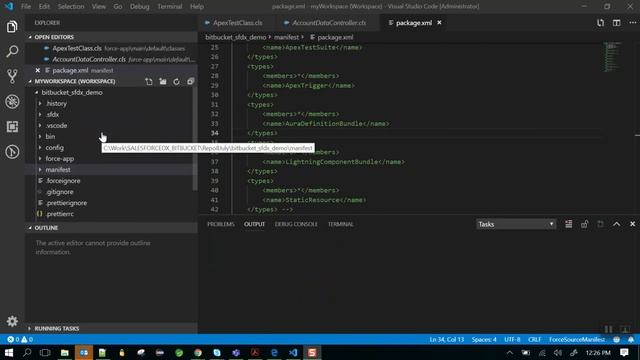Screen dimensions: 640x360
Task: Collapse the MYWORKSPACE section
Action: [x=74, y=82]
